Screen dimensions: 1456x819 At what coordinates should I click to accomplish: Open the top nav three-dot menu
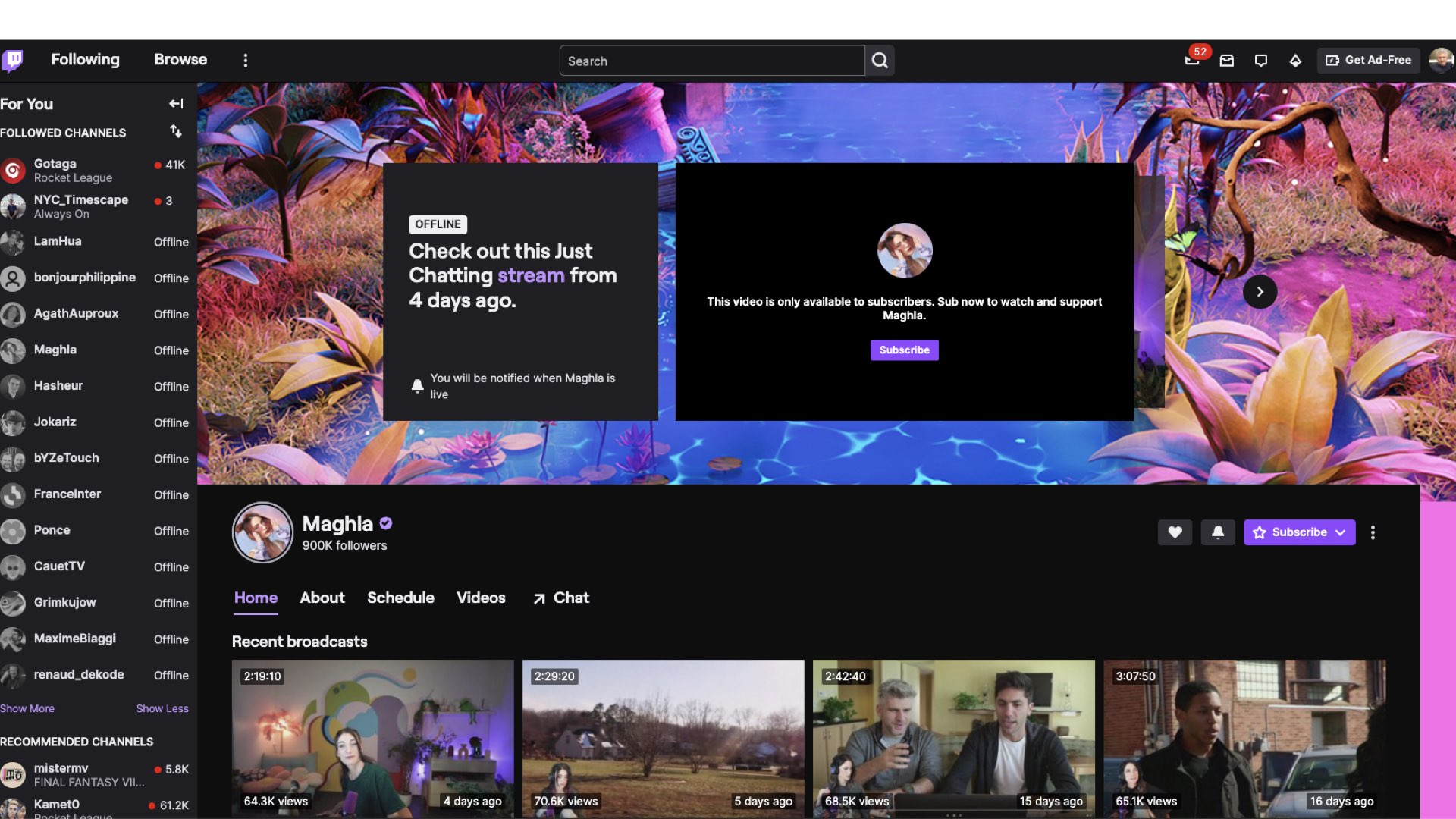point(245,61)
